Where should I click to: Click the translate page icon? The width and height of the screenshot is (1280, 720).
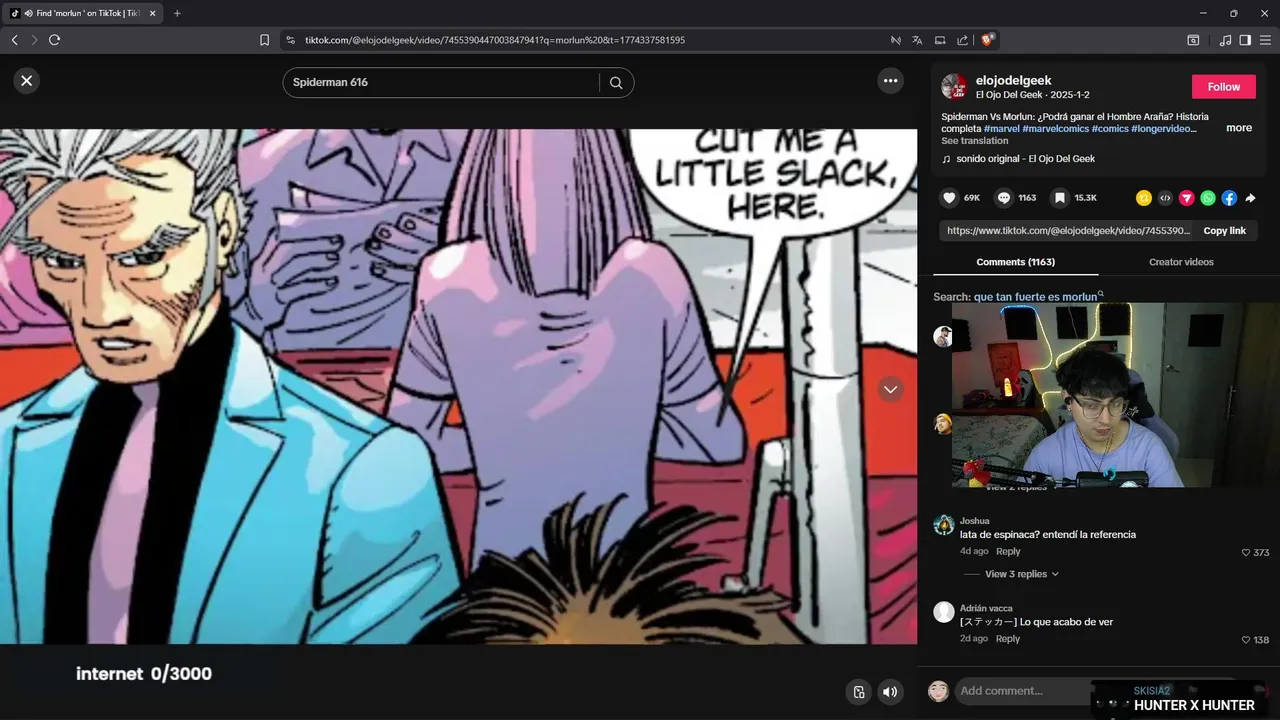pyautogui.click(x=917, y=40)
